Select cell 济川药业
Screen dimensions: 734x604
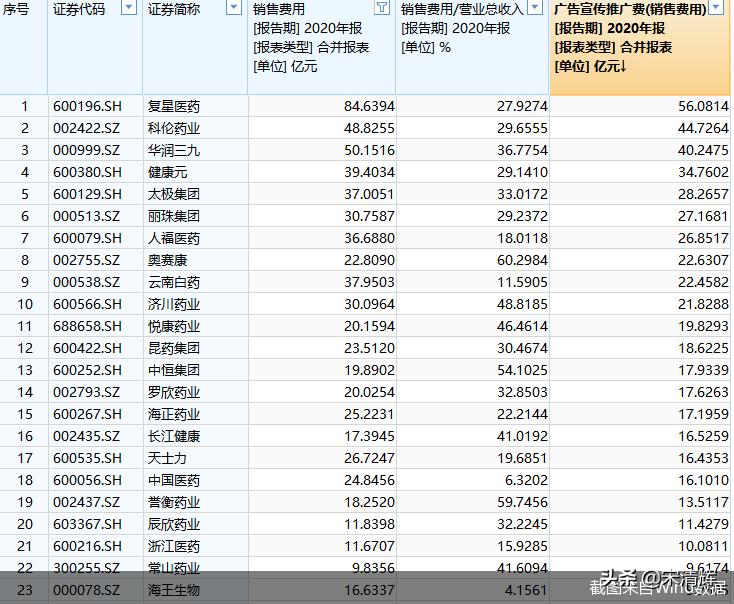(174, 304)
